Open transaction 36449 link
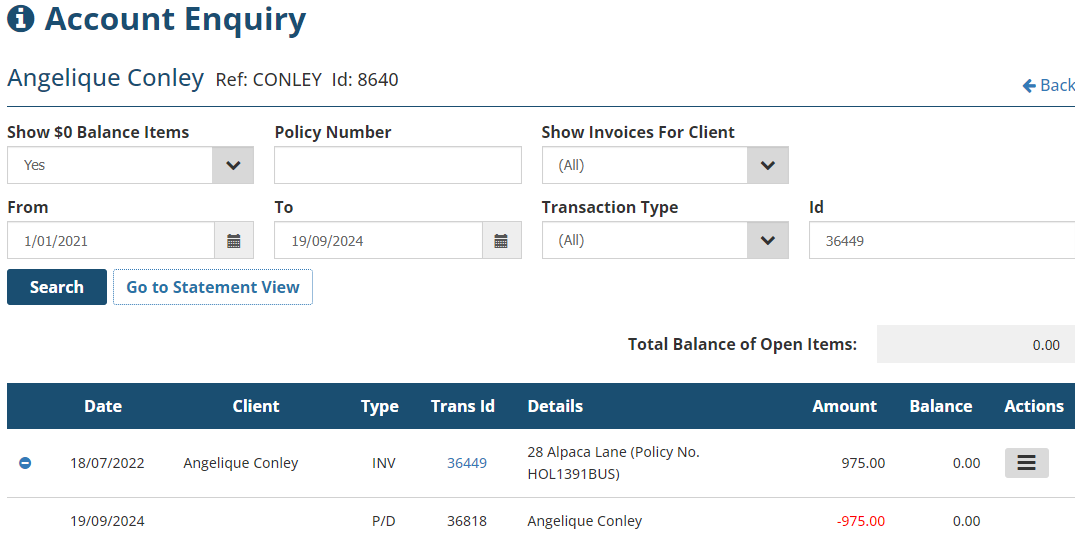1075x533 pixels. (467, 463)
